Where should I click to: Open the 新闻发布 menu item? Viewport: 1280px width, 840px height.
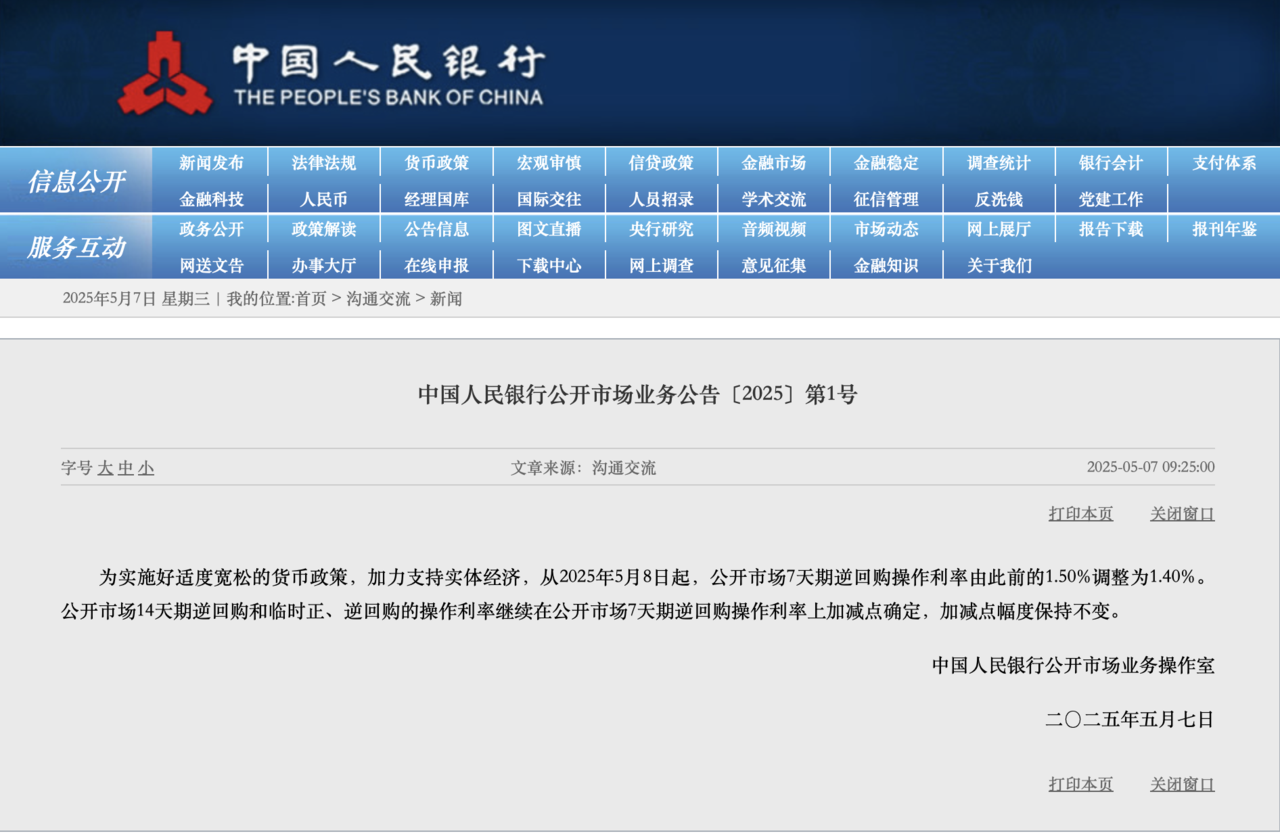(x=211, y=163)
